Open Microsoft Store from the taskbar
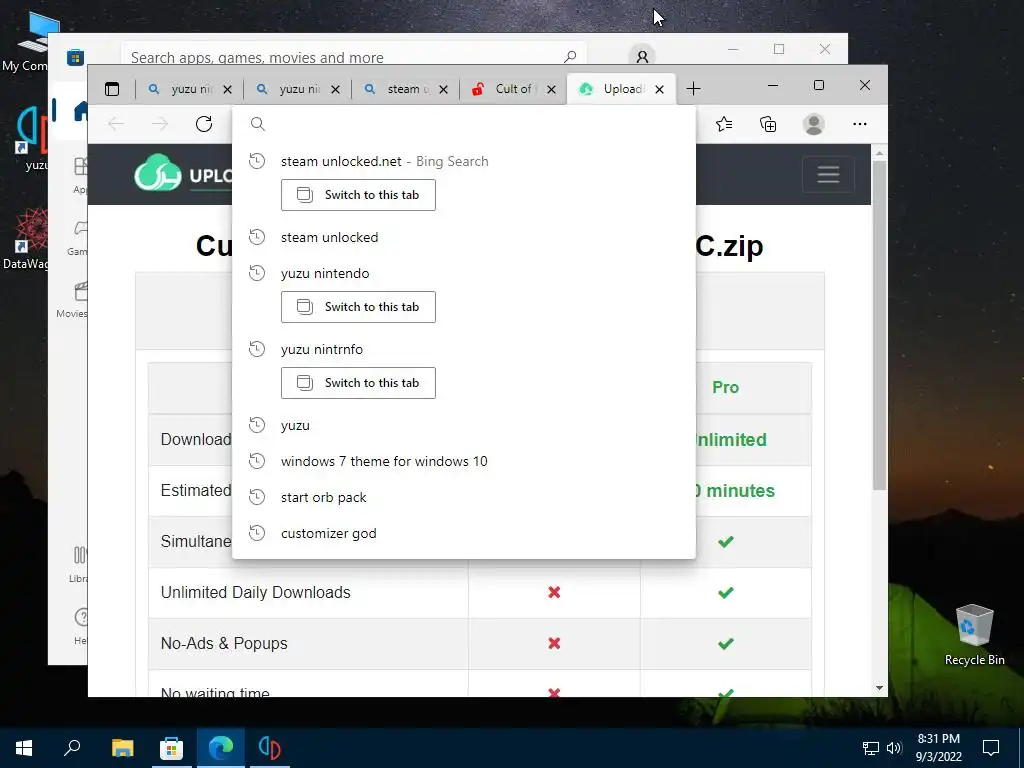1024x768 pixels. tap(171, 748)
